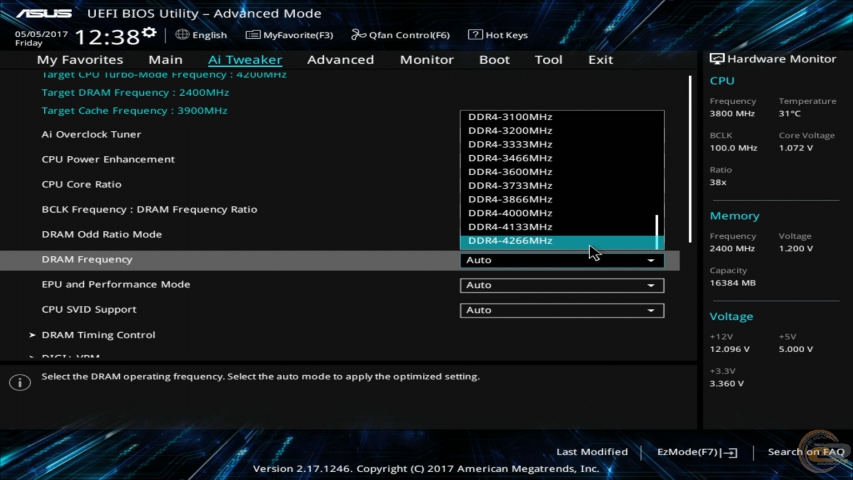
Task: Open DRAM Frequency Auto dropdown
Action: click(x=562, y=260)
